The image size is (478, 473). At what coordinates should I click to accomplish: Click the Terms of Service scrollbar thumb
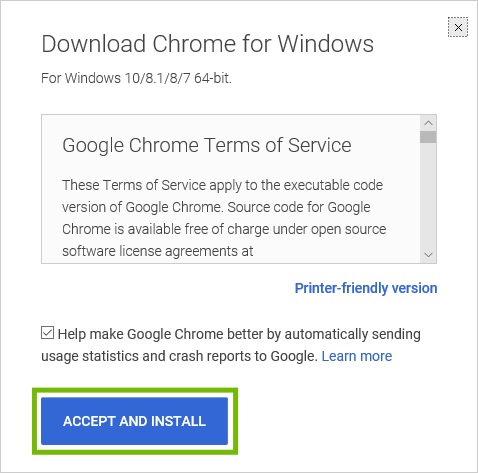click(428, 137)
